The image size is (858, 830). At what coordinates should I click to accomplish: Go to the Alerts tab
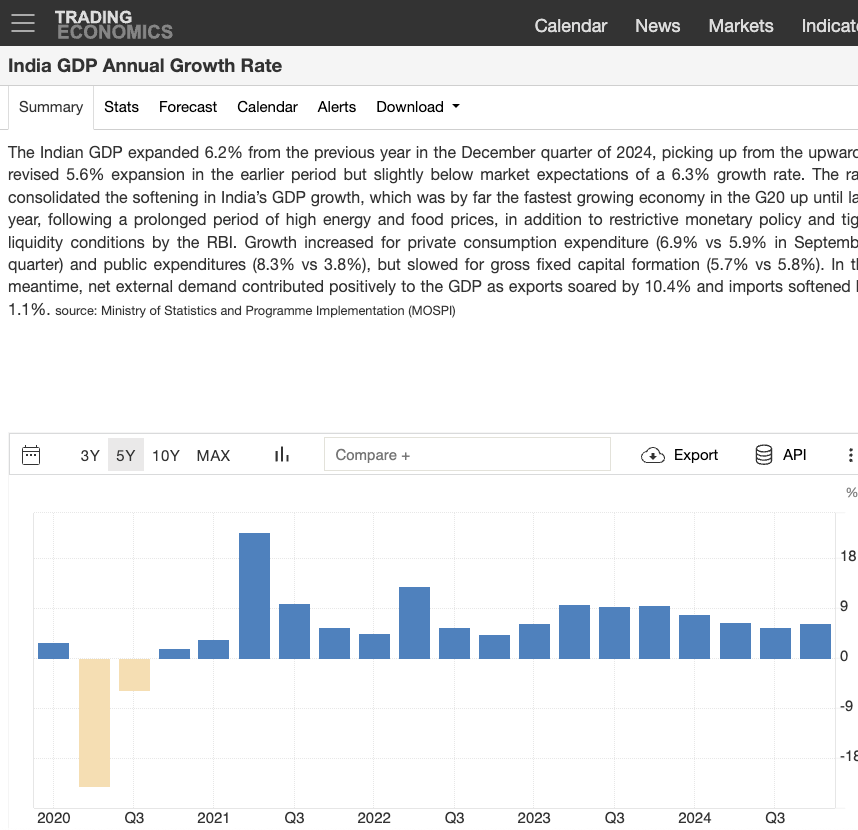point(337,107)
